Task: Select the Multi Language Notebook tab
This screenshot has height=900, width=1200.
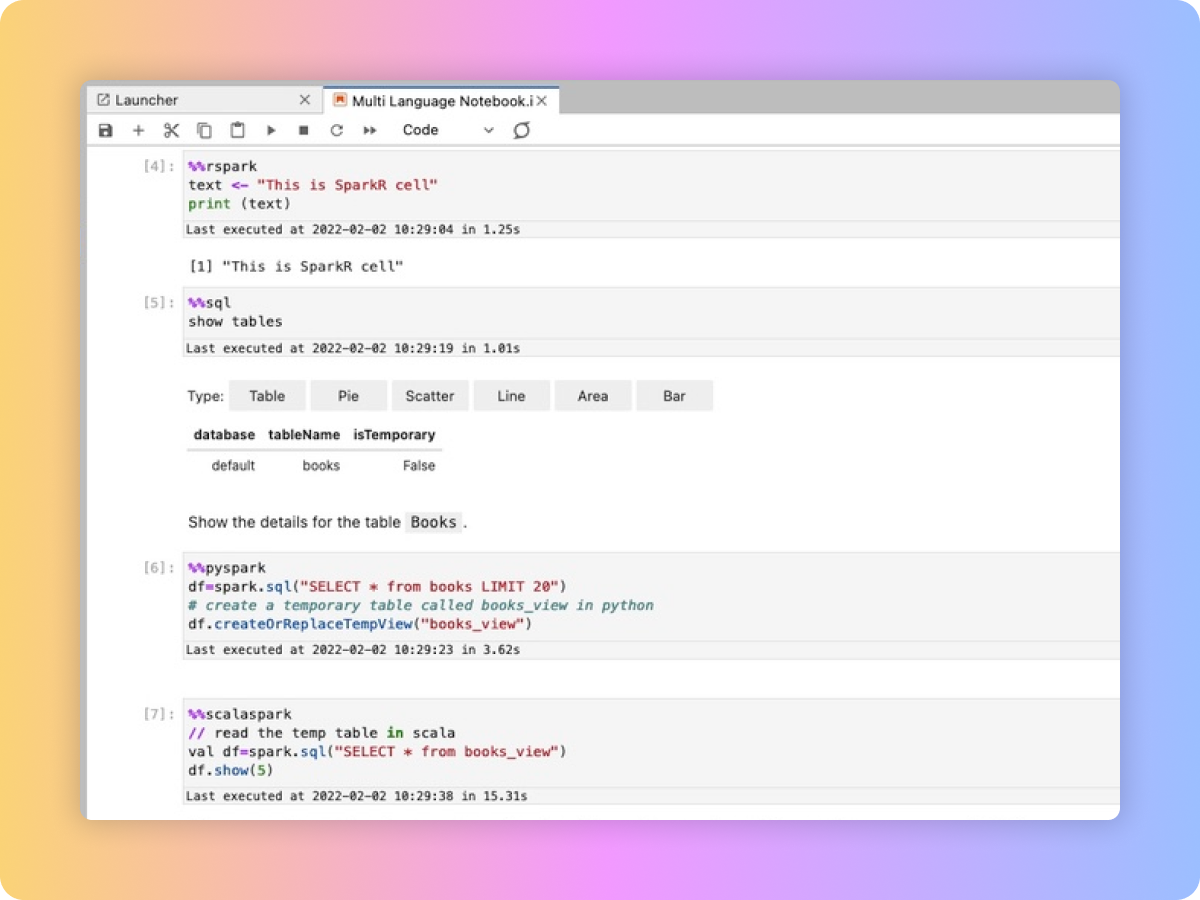Action: (435, 100)
